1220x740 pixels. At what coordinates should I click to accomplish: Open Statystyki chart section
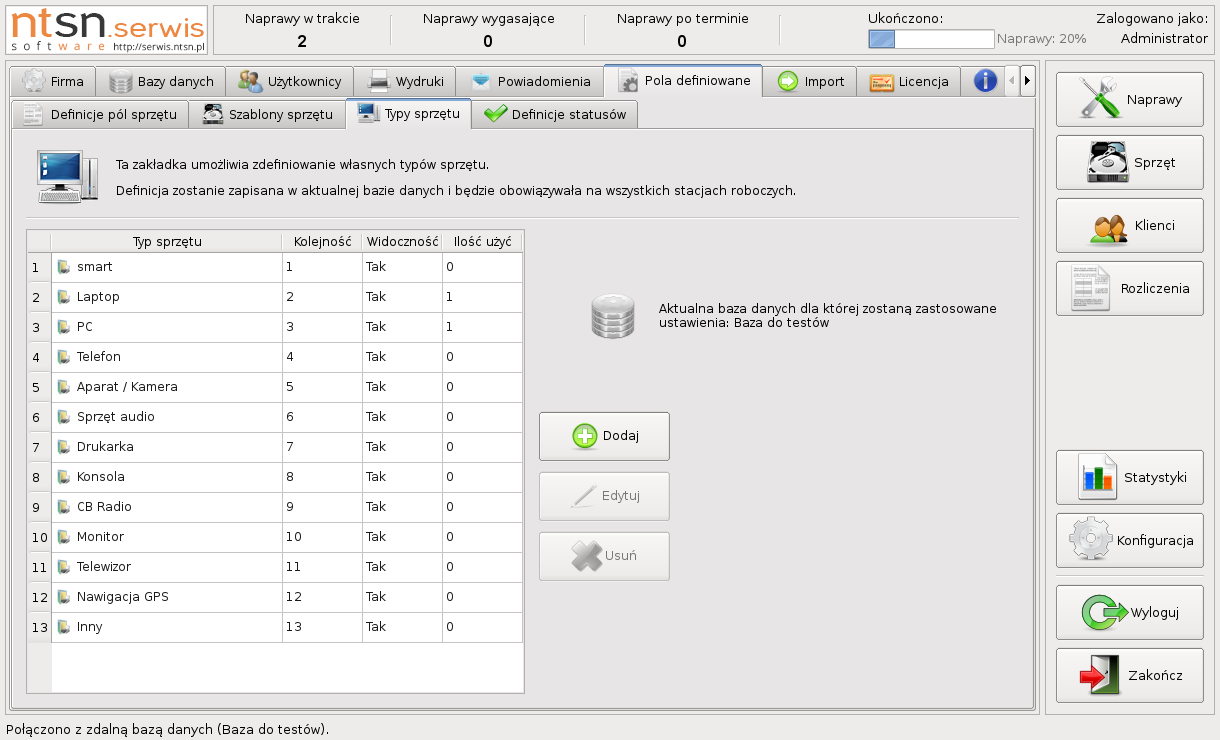(x=1129, y=477)
